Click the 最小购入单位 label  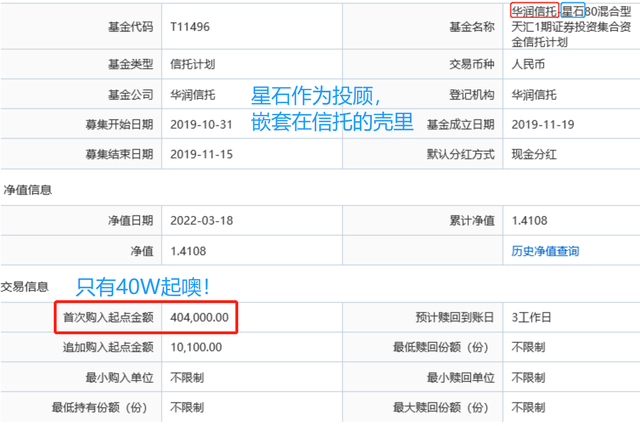119,377
